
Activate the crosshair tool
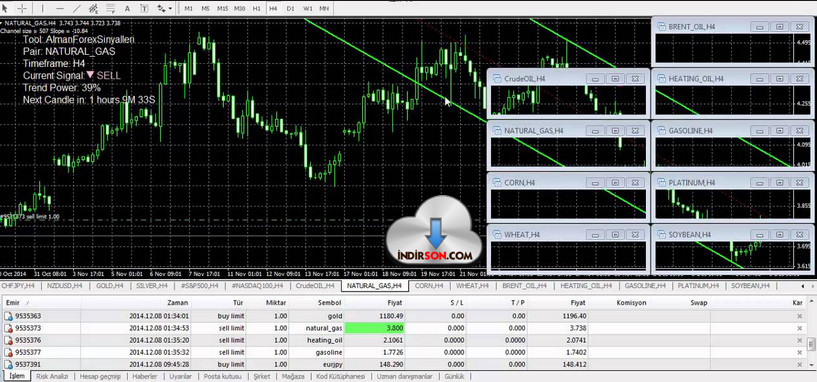(22, 8)
